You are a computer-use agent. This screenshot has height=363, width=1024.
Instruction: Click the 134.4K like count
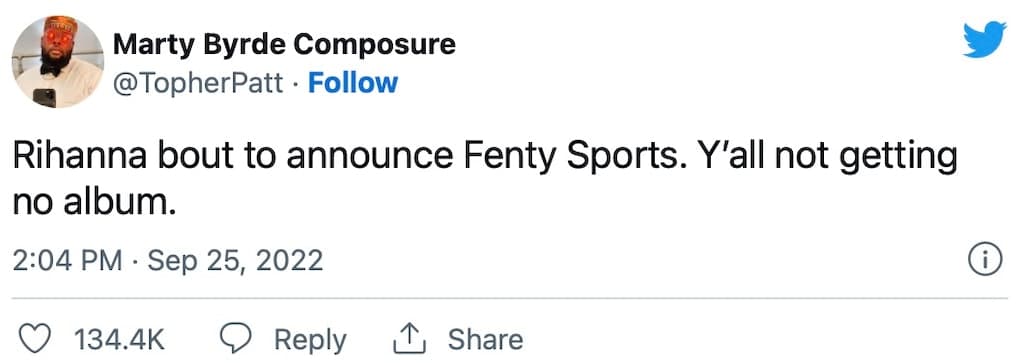[x=120, y=340]
